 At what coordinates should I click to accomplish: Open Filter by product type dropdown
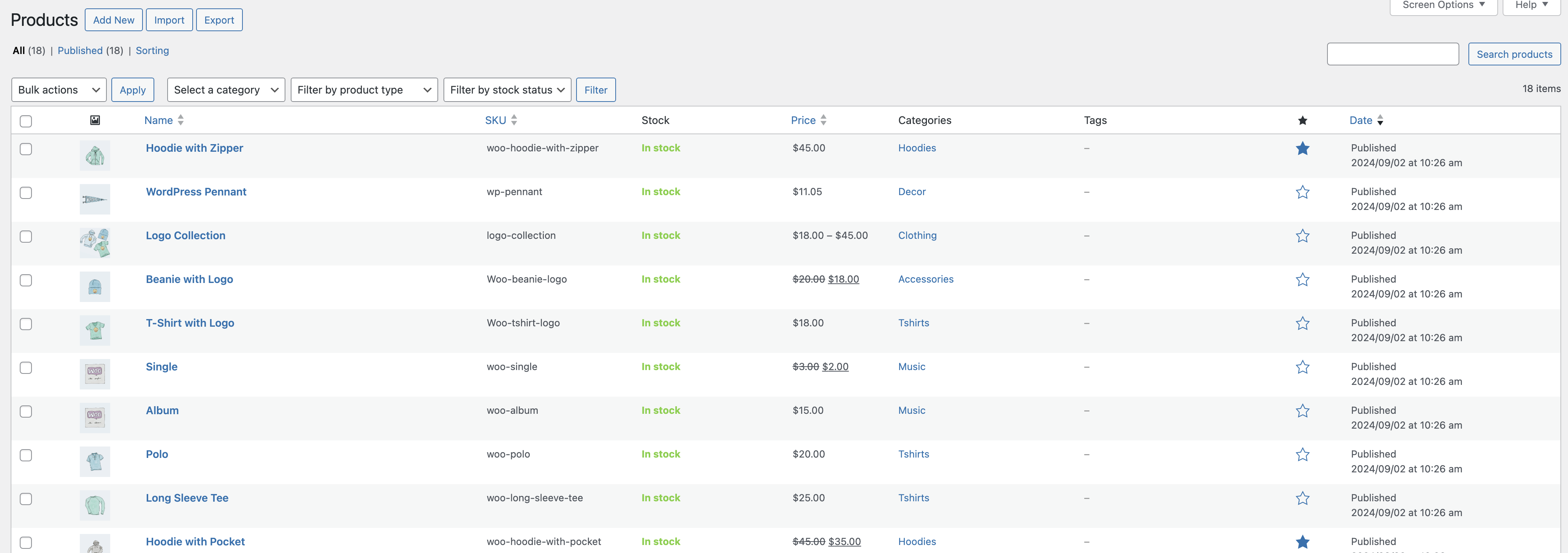point(364,90)
